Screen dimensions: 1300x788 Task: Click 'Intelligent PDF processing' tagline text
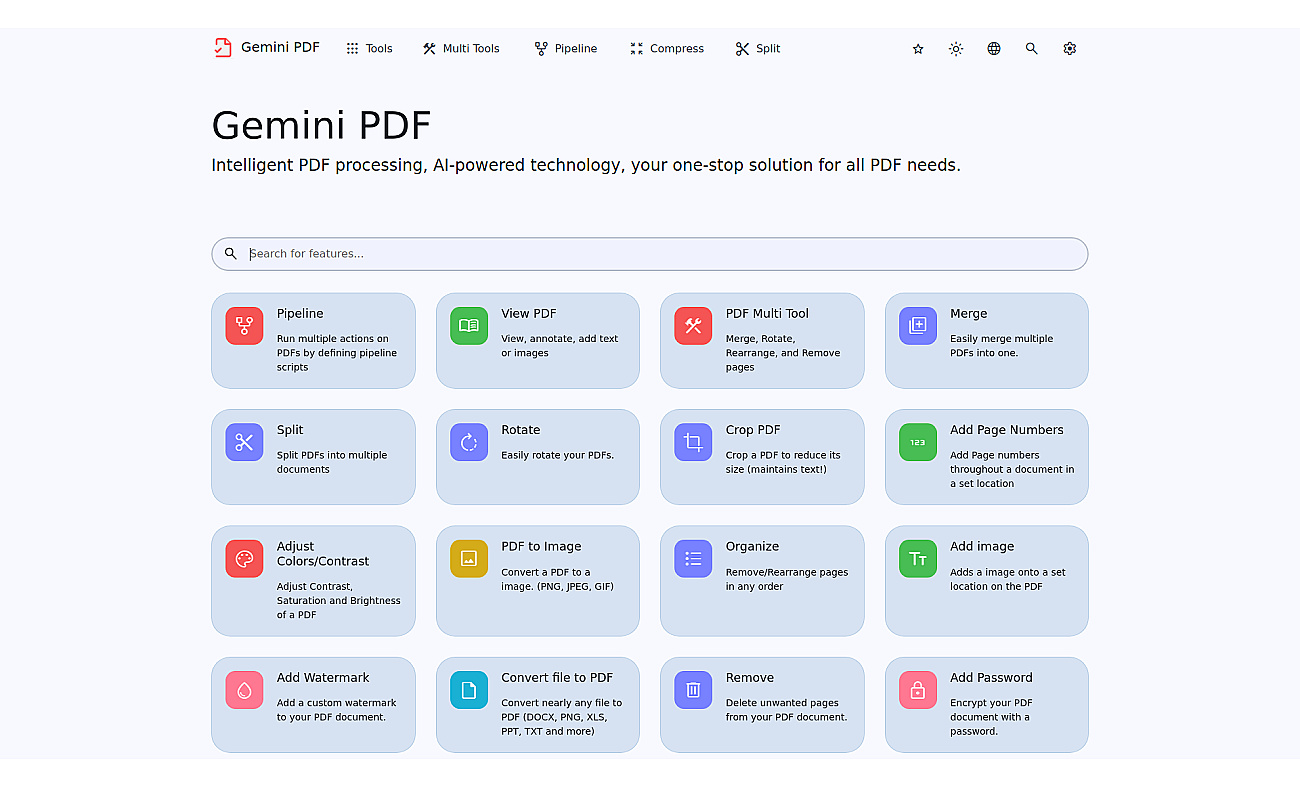586,165
